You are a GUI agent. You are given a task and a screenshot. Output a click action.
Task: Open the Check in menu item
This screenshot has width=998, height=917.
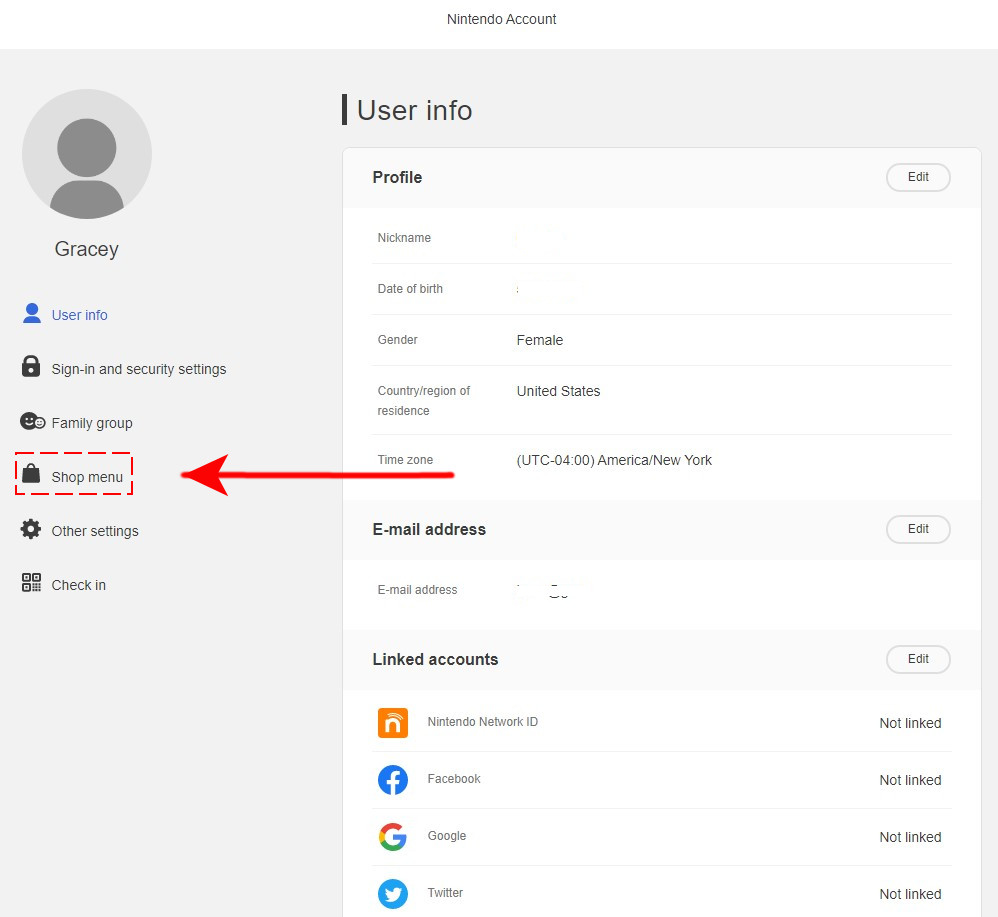tap(78, 585)
